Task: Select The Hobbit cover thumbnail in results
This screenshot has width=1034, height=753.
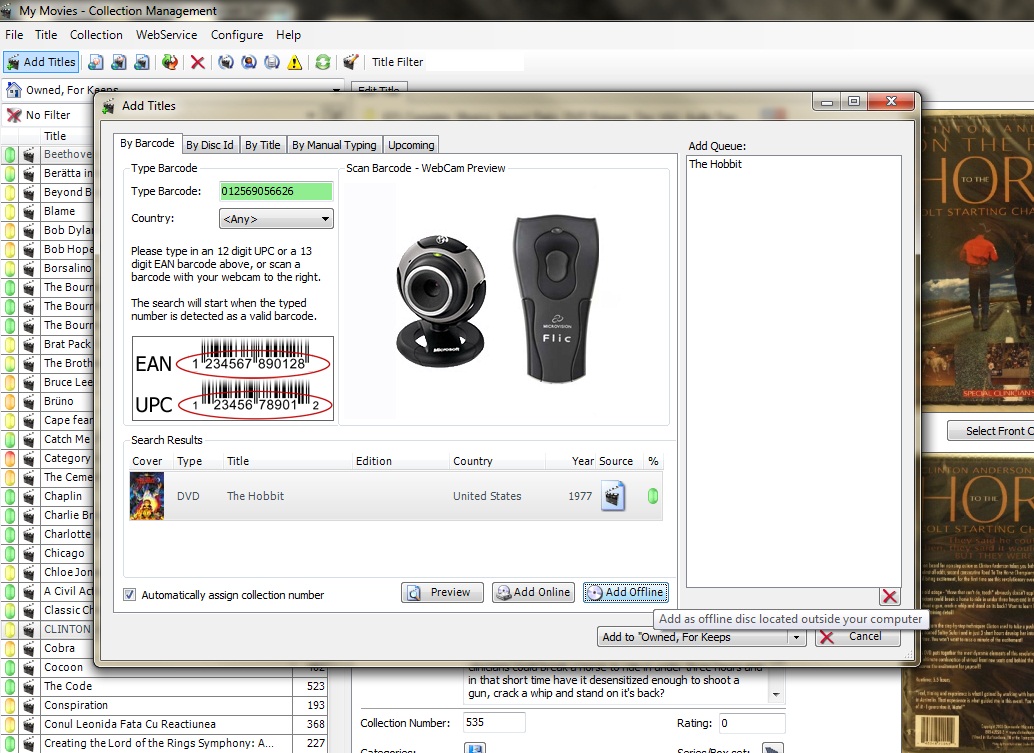Action: [x=147, y=496]
